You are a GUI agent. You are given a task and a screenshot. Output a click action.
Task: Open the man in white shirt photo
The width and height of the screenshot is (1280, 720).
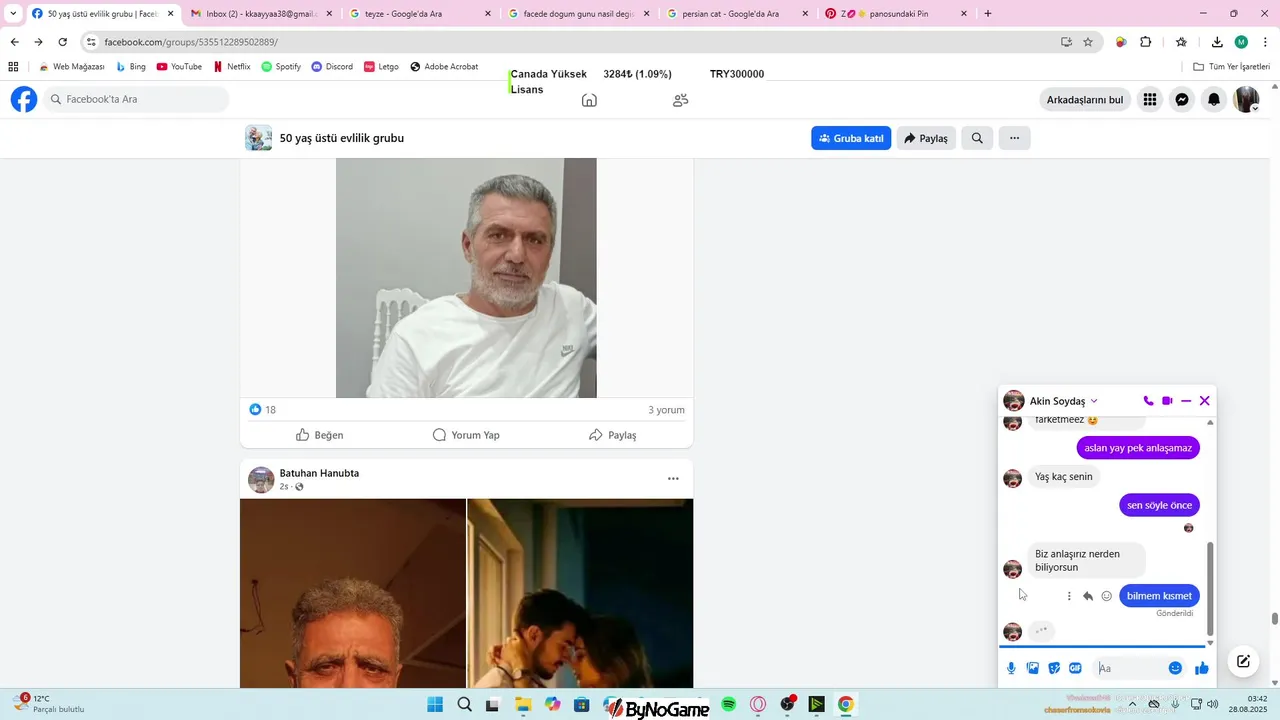point(466,278)
